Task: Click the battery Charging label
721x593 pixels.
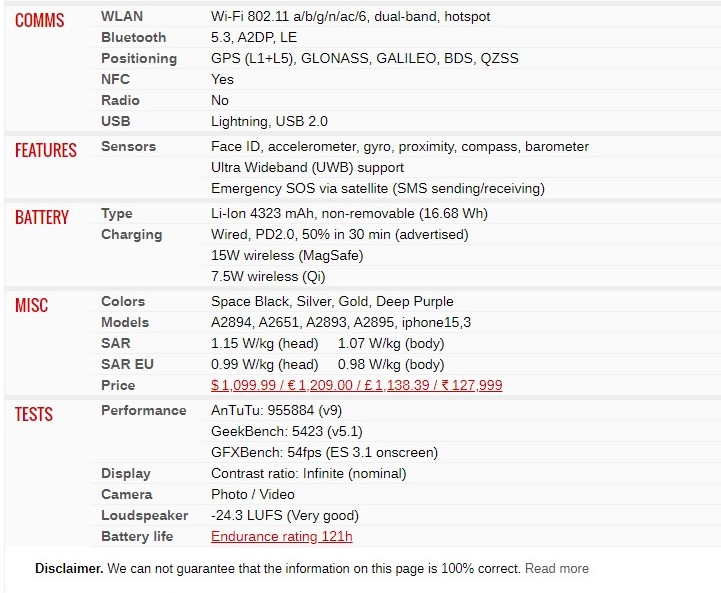Action: click(x=132, y=234)
